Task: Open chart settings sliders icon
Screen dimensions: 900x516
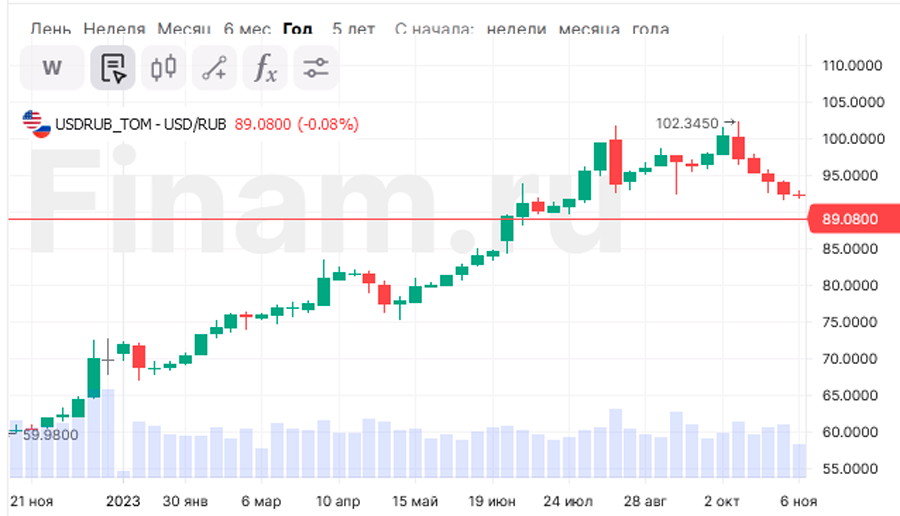Action: [x=316, y=68]
